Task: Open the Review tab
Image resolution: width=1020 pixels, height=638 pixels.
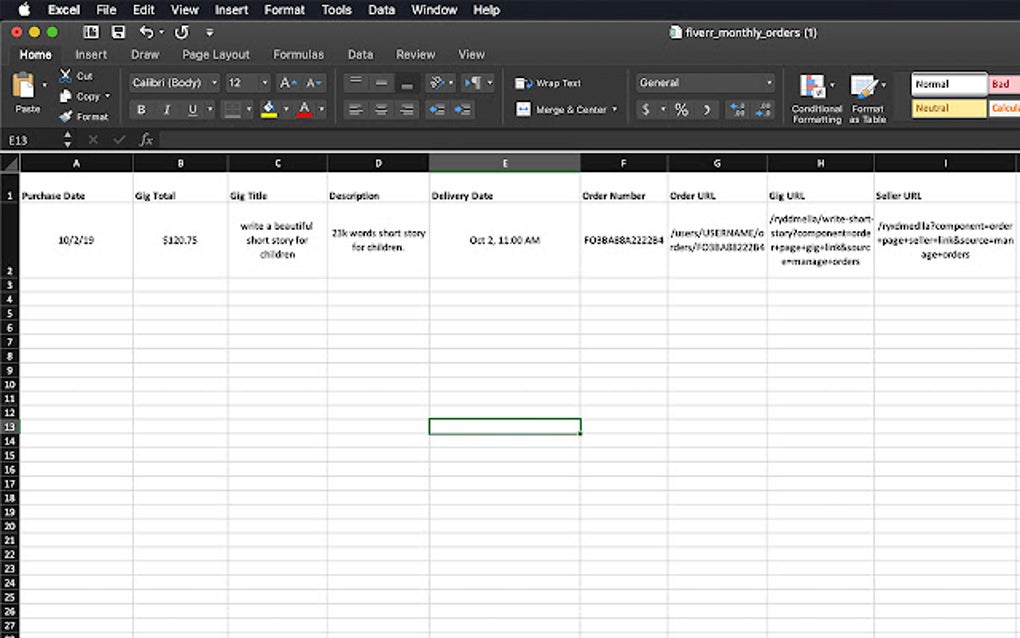Action: pos(415,55)
